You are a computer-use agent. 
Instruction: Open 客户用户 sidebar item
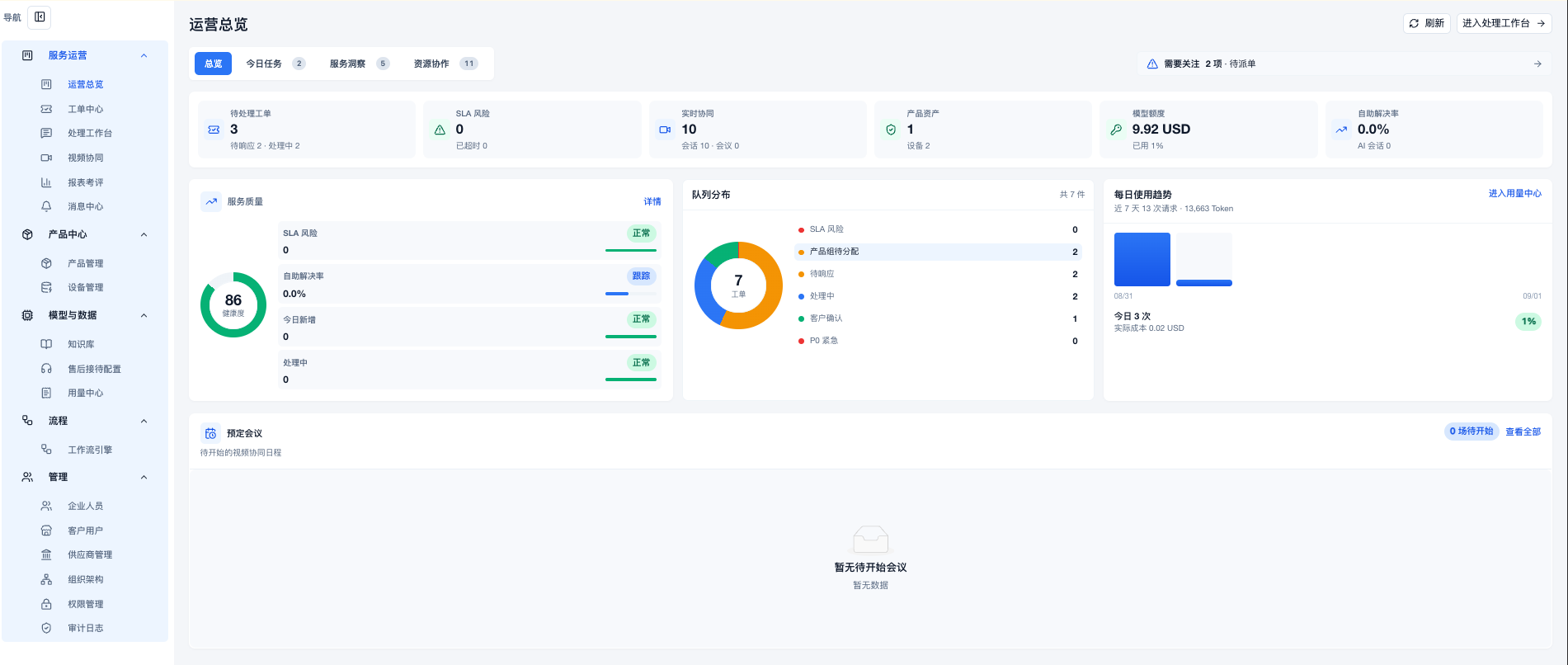click(x=85, y=531)
